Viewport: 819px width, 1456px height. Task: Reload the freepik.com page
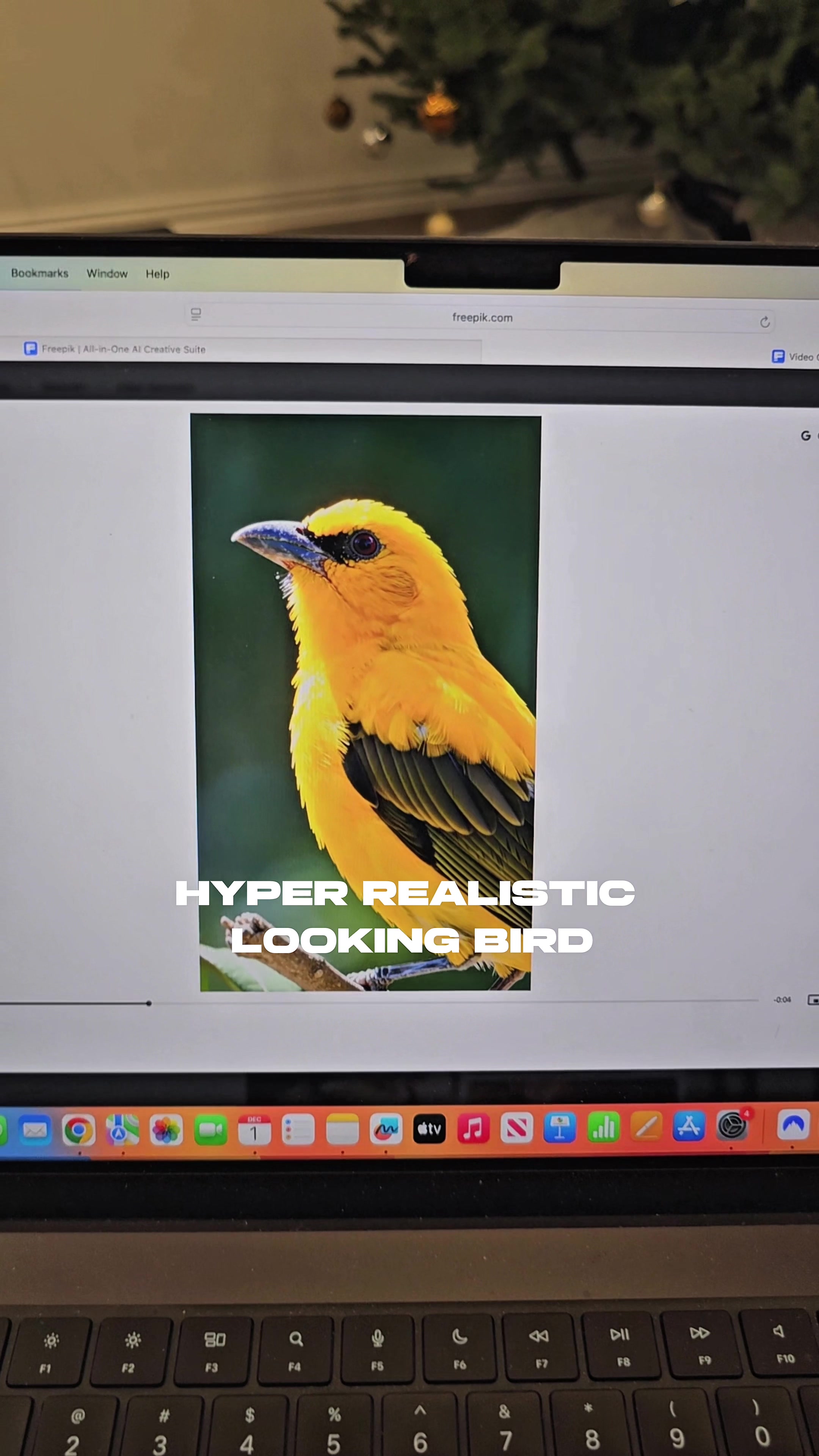(x=765, y=322)
